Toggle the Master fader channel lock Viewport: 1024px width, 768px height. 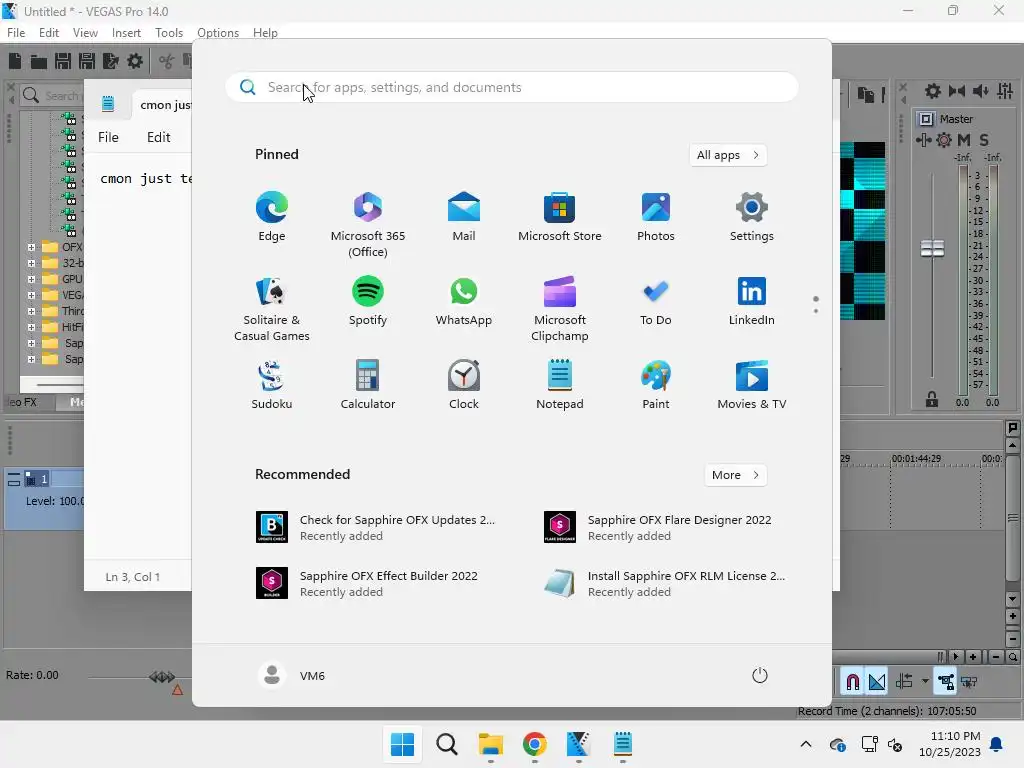tap(932, 400)
